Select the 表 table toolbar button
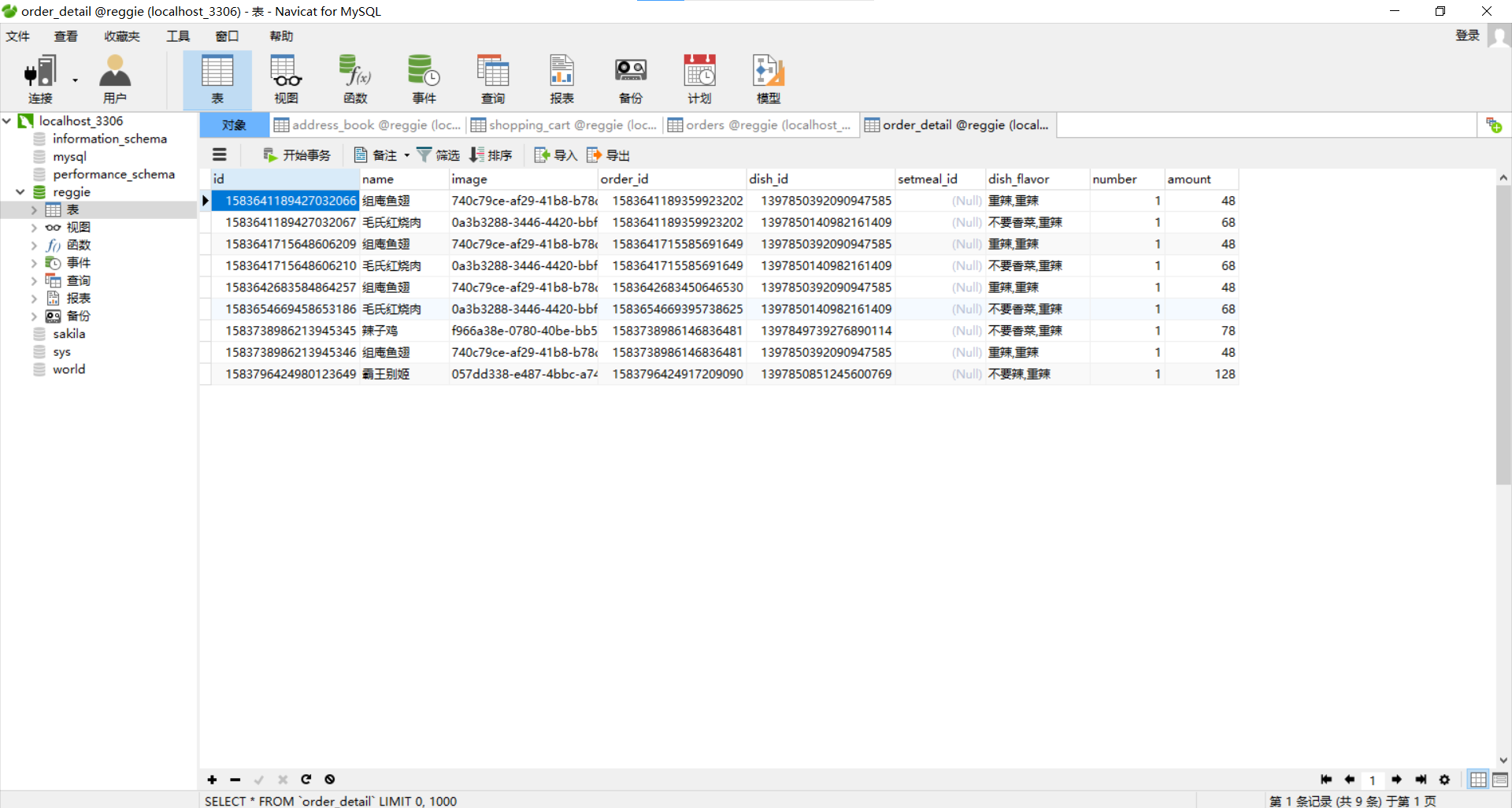1512x808 pixels. (x=217, y=80)
